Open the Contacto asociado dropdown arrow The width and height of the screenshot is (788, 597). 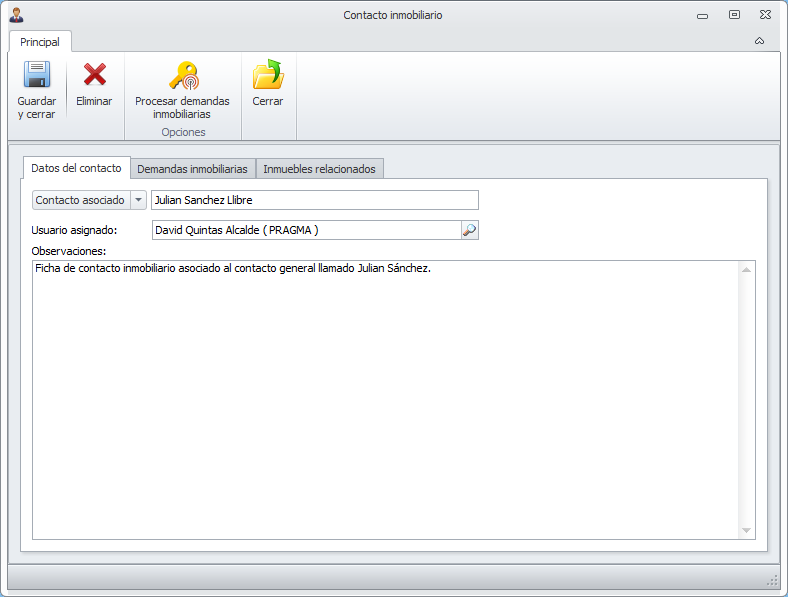coord(138,200)
